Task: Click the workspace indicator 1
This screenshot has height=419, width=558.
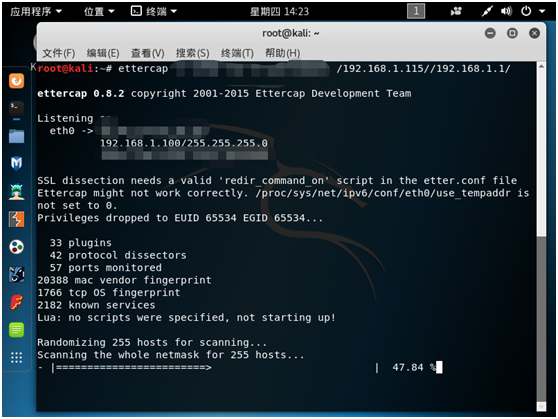Action: [416, 11]
